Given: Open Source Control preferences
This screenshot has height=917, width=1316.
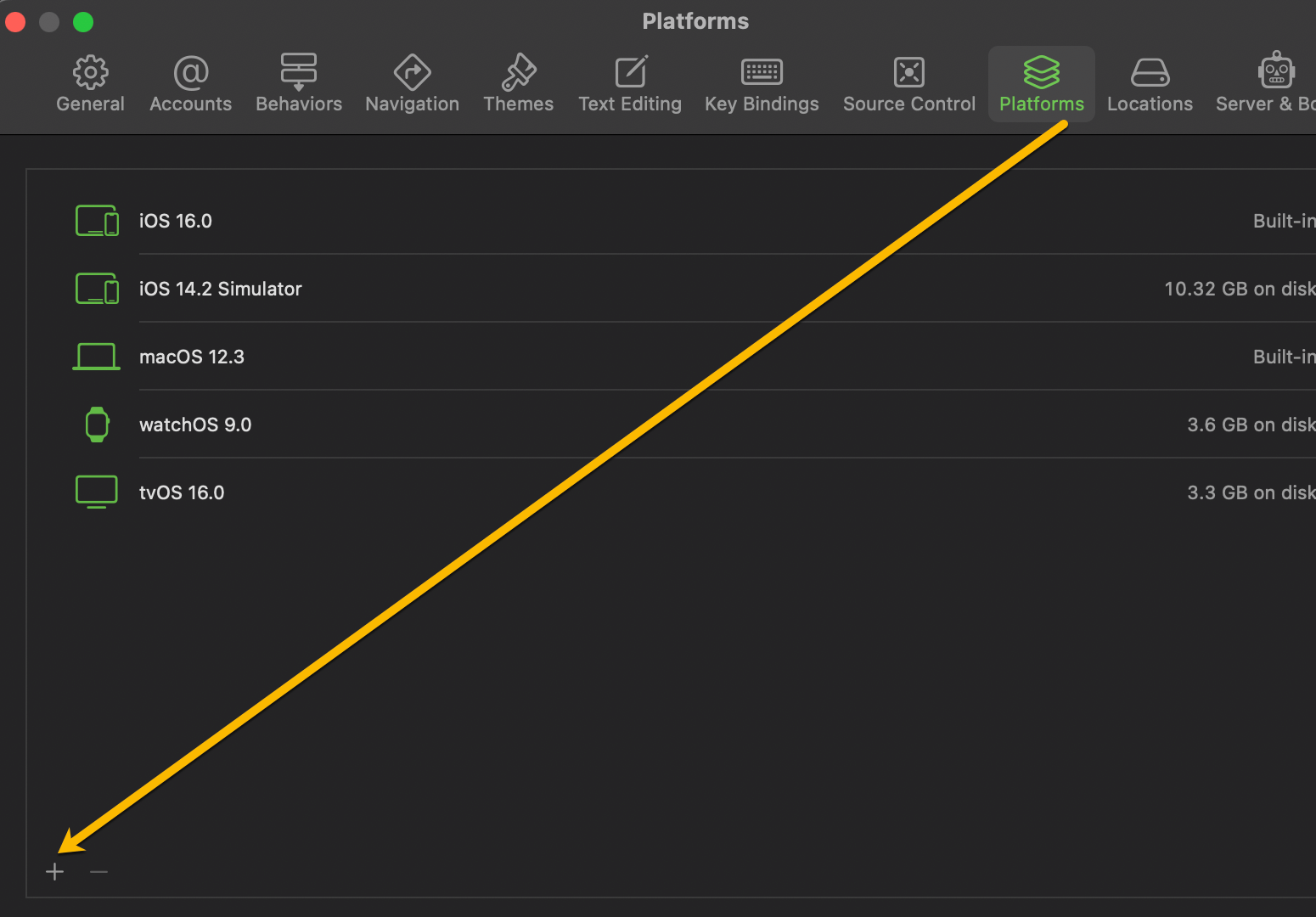Looking at the screenshot, I should 908,82.
